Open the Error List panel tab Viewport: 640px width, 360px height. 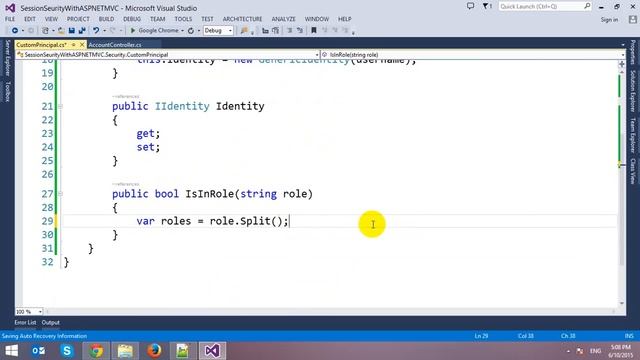(x=25, y=323)
